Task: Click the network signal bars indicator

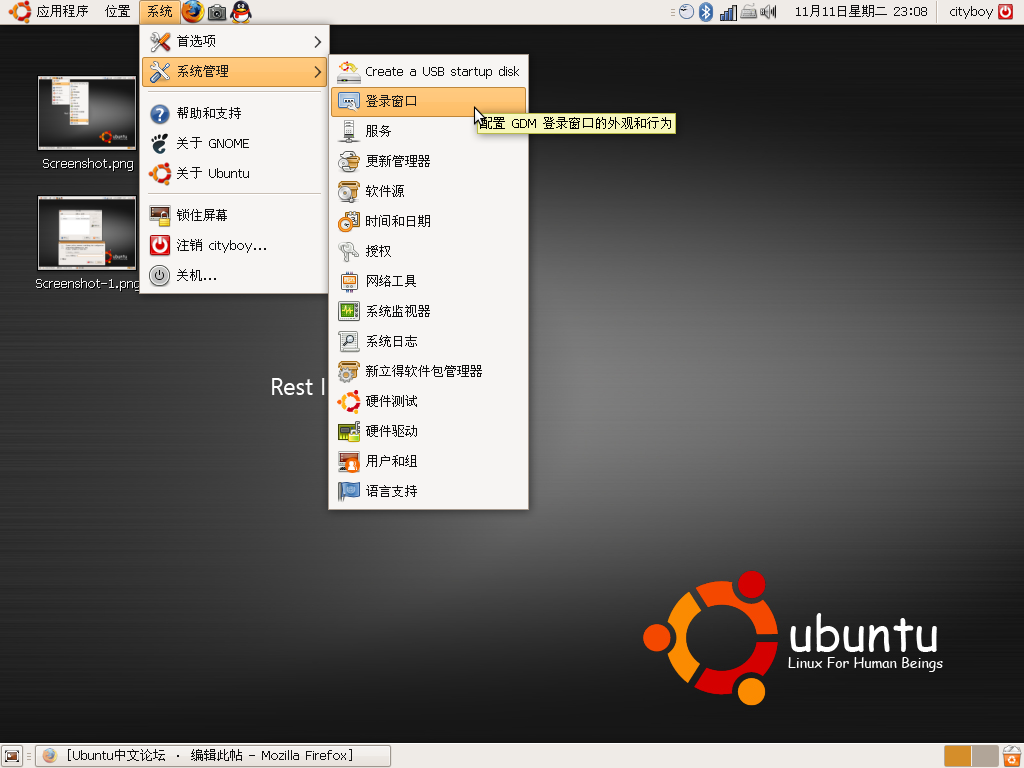Action: (728, 12)
